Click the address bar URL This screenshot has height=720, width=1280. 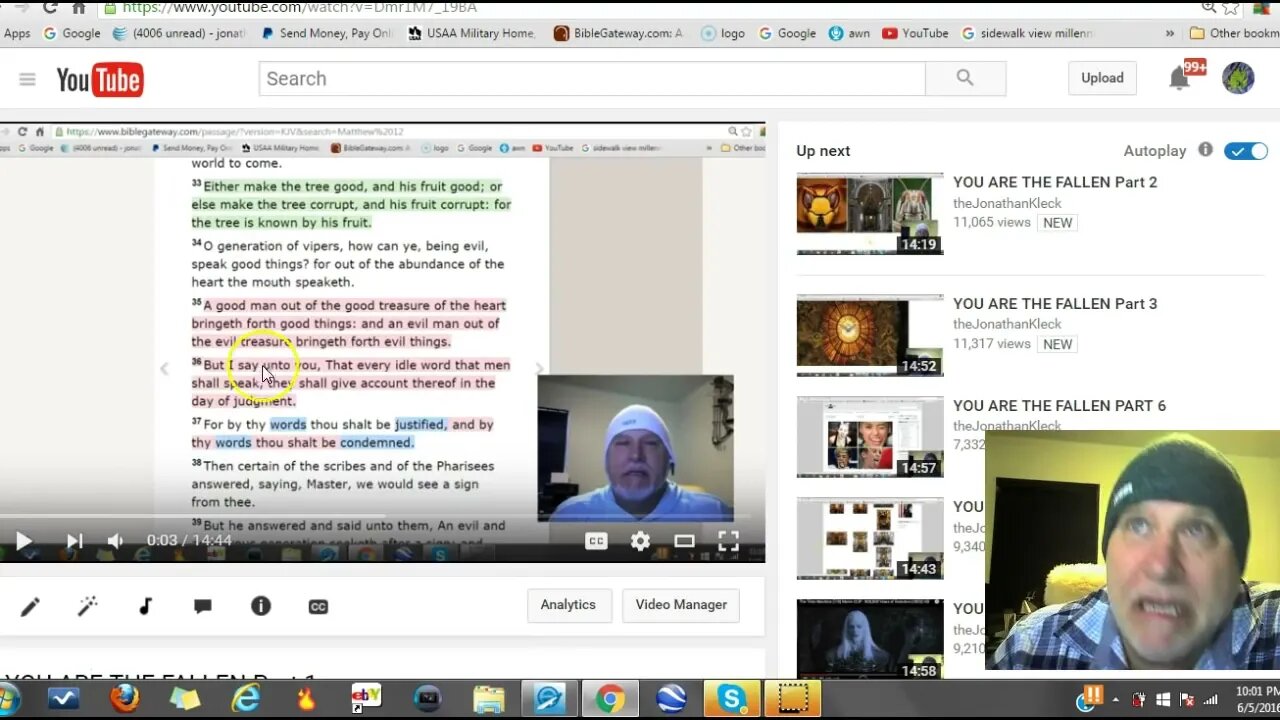click(x=300, y=7)
